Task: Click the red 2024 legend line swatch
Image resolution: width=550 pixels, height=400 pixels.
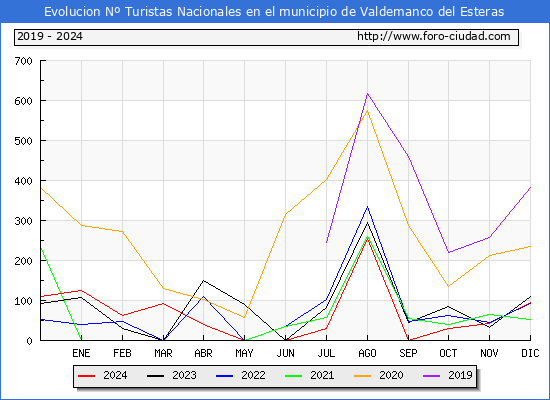Action: (86, 376)
